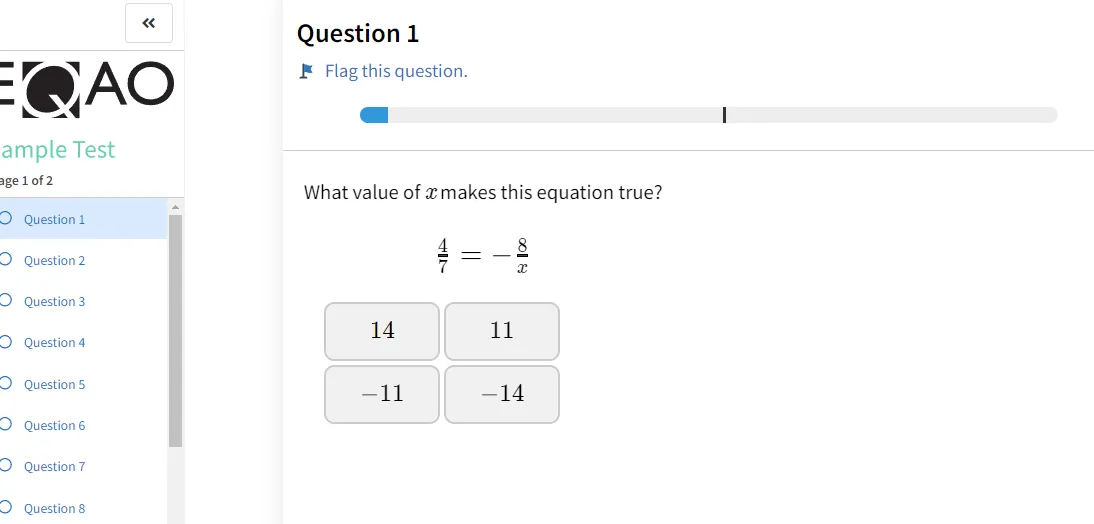Select the circle beside Question 2

(x=6, y=260)
